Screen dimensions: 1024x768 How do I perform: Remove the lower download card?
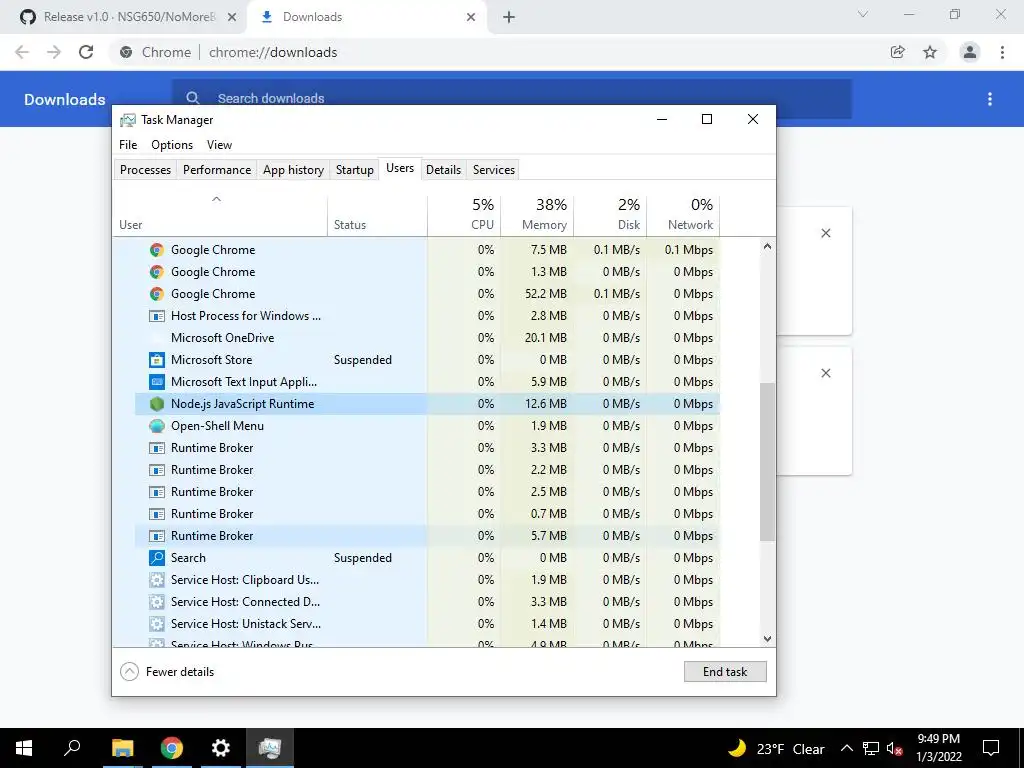[825, 373]
